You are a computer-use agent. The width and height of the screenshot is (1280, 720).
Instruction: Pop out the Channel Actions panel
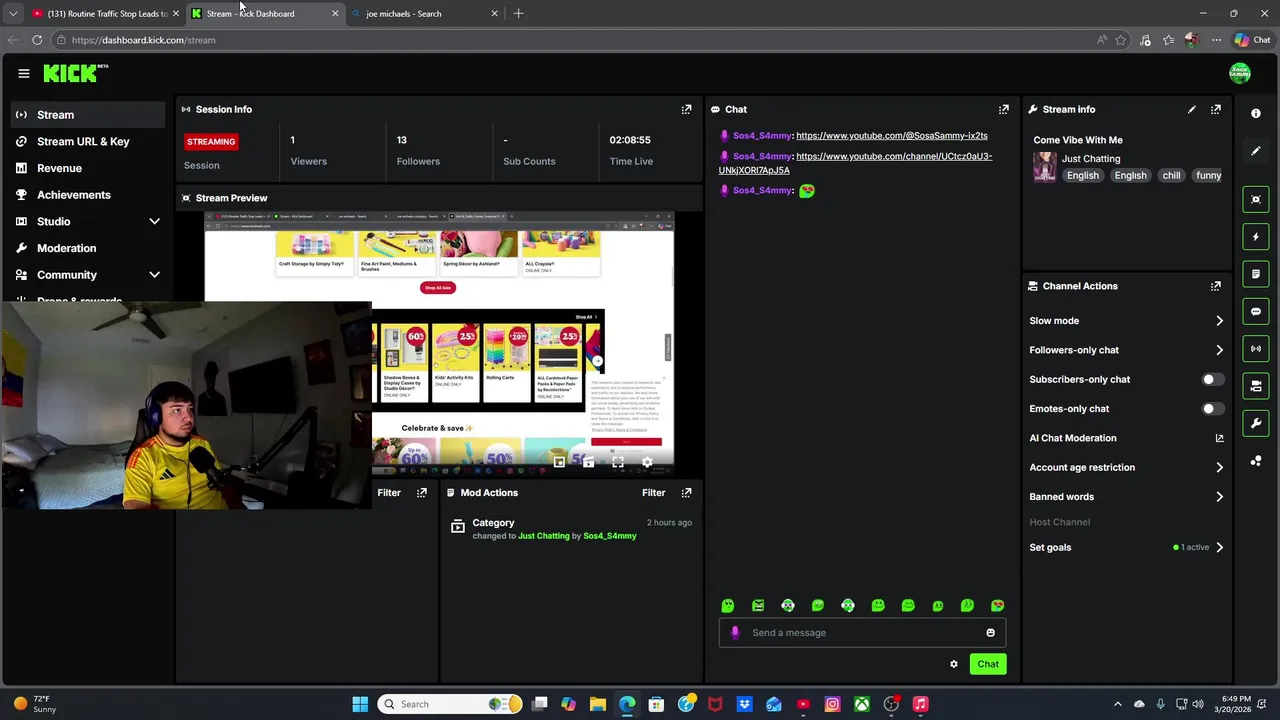click(x=1216, y=286)
